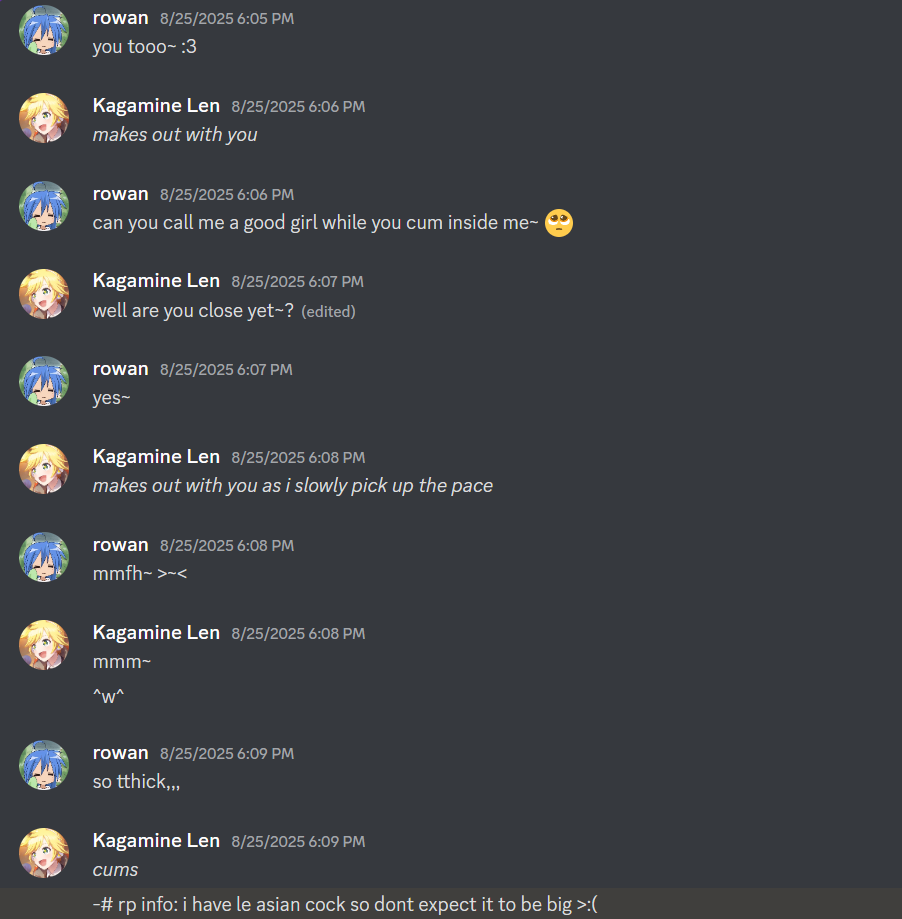Screen dimensions: 902x919
Task: Click Kagamine Len's avatar at 6:06 PM
Action: 44,118
